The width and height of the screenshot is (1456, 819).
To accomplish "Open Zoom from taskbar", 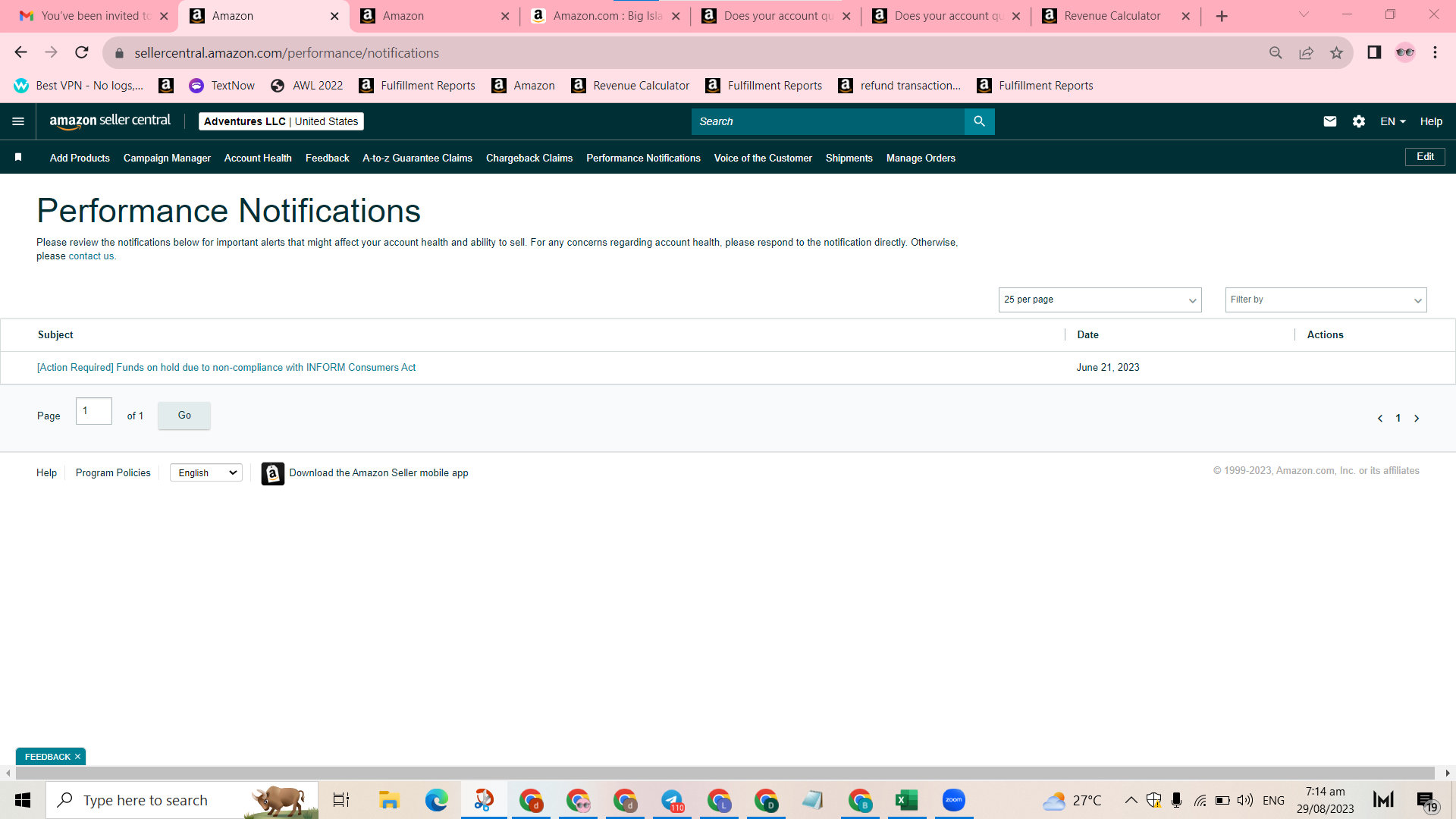I will (953, 800).
